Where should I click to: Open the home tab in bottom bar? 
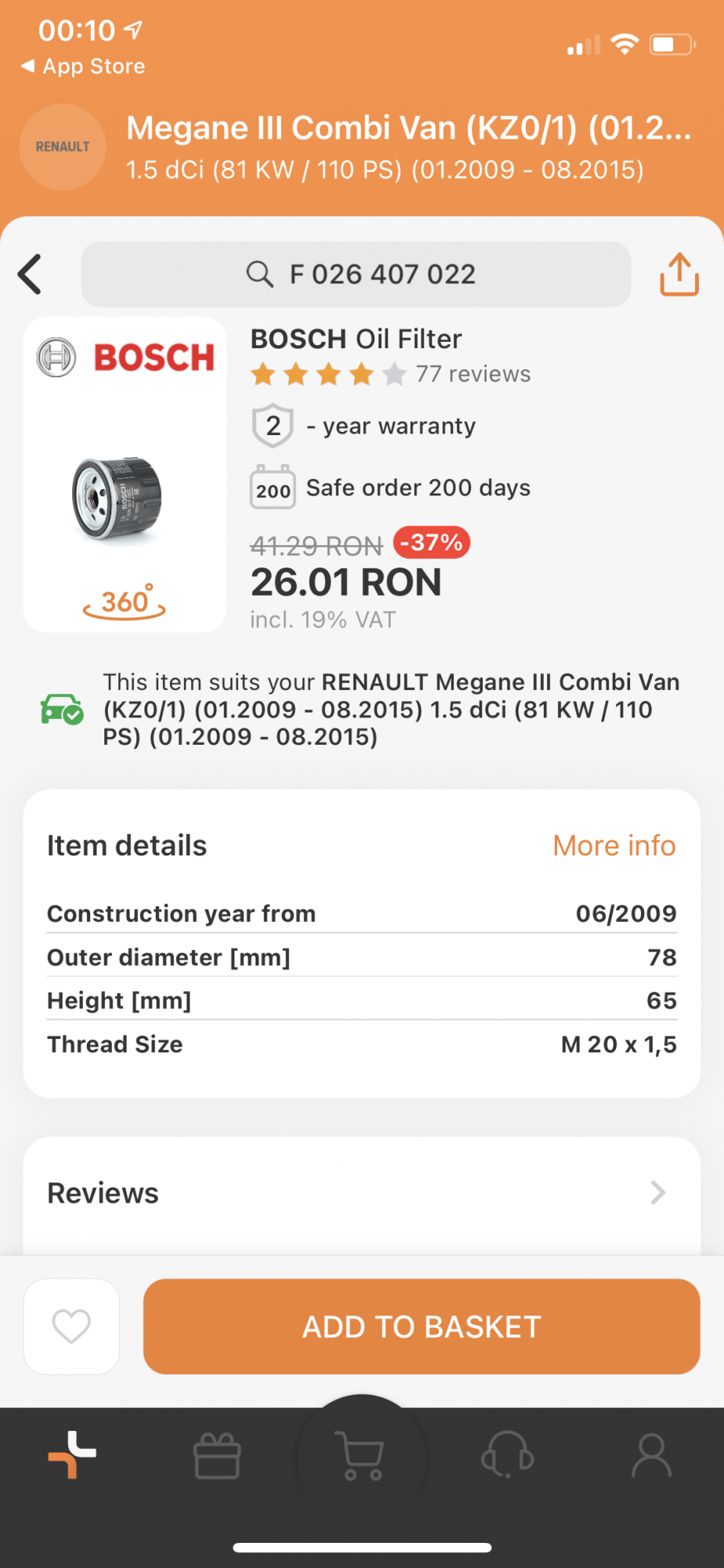point(72,1455)
